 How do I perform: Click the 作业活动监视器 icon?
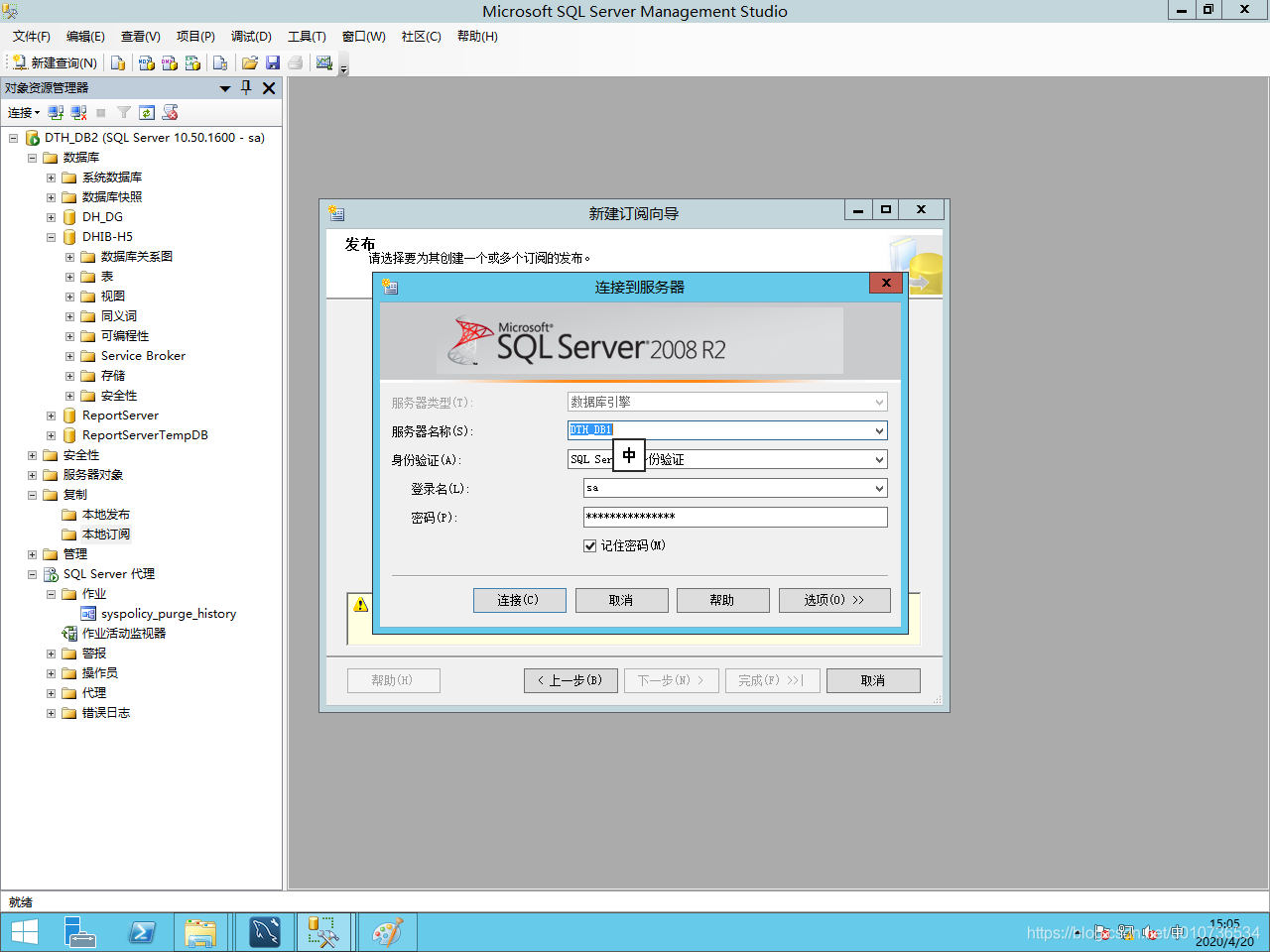[69, 634]
